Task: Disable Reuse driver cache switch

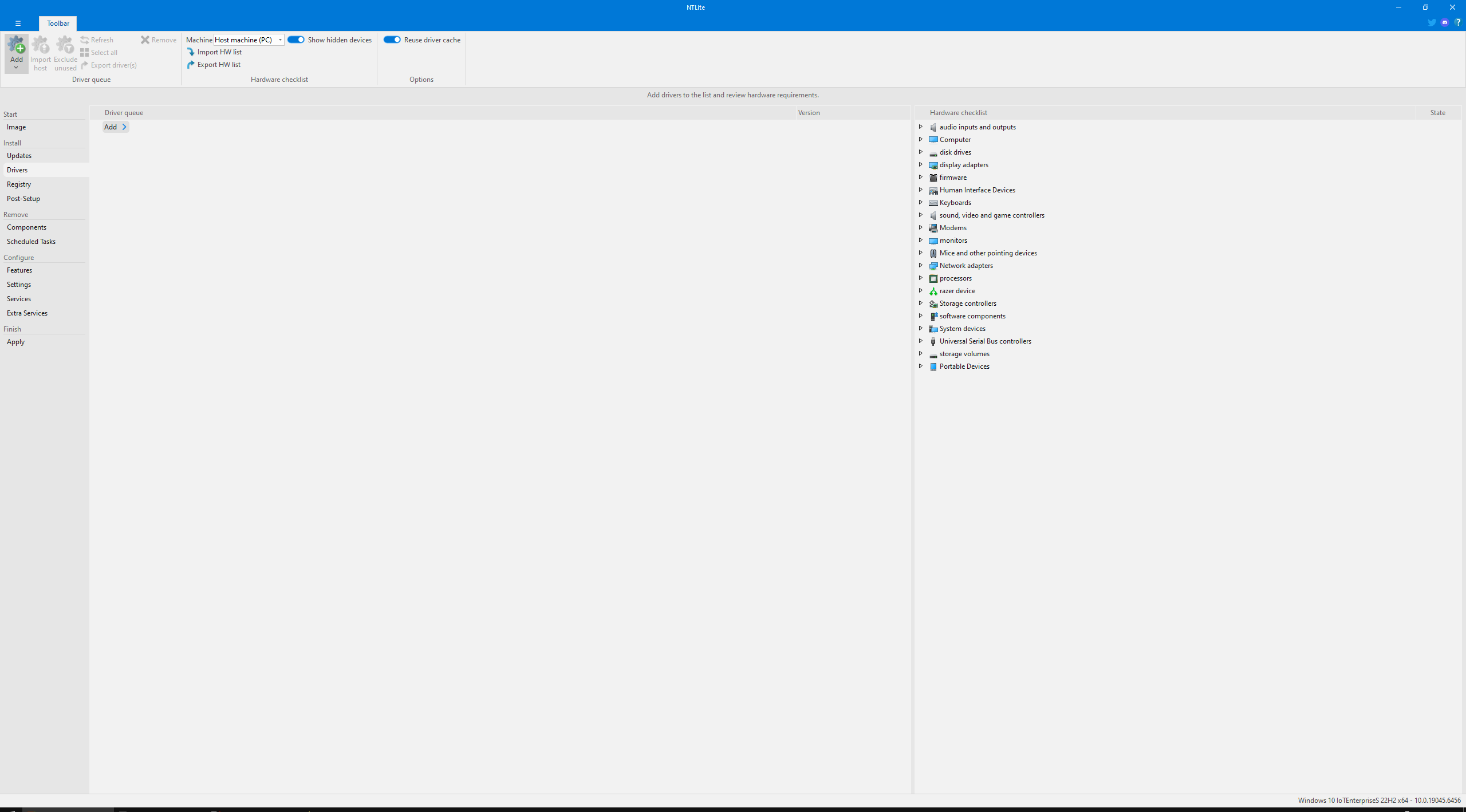Action: [392, 40]
